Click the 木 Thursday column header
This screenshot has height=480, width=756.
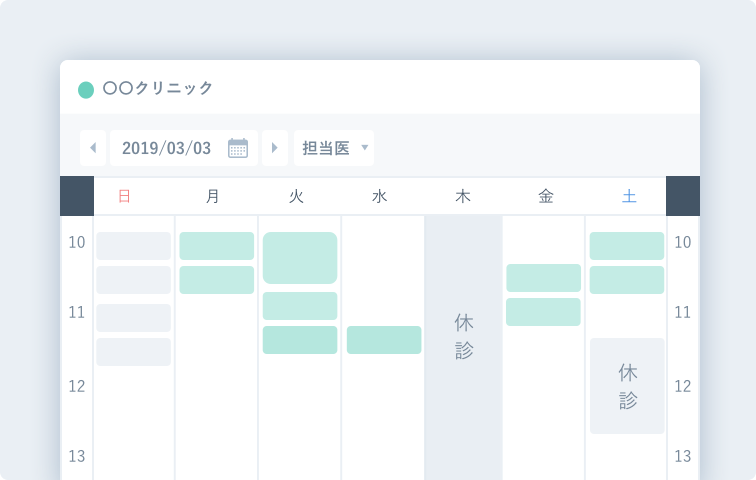coord(462,197)
